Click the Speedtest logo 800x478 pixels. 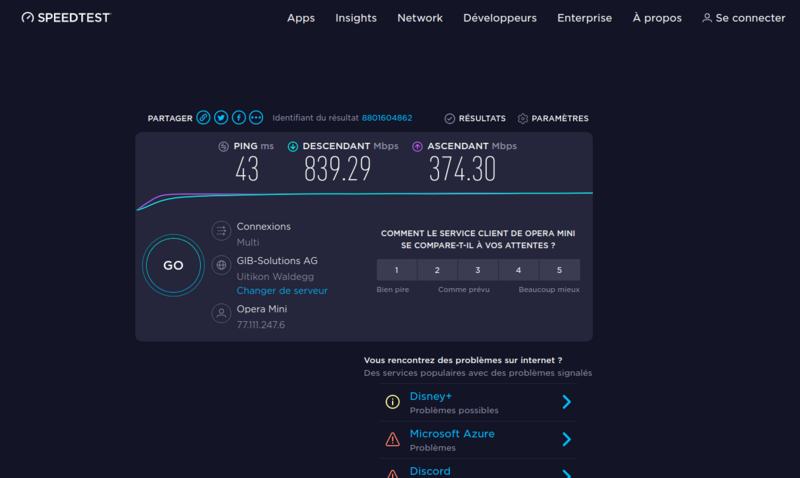[x=66, y=18]
